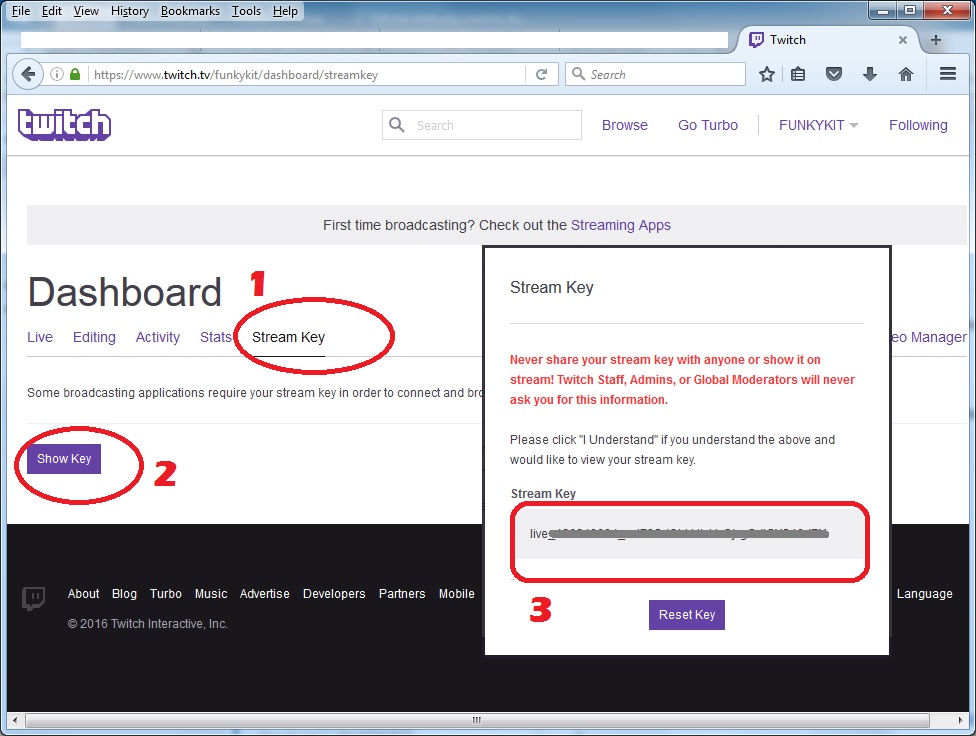This screenshot has width=976, height=736.
Task: Open the View menu
Action: click(86, 11)
